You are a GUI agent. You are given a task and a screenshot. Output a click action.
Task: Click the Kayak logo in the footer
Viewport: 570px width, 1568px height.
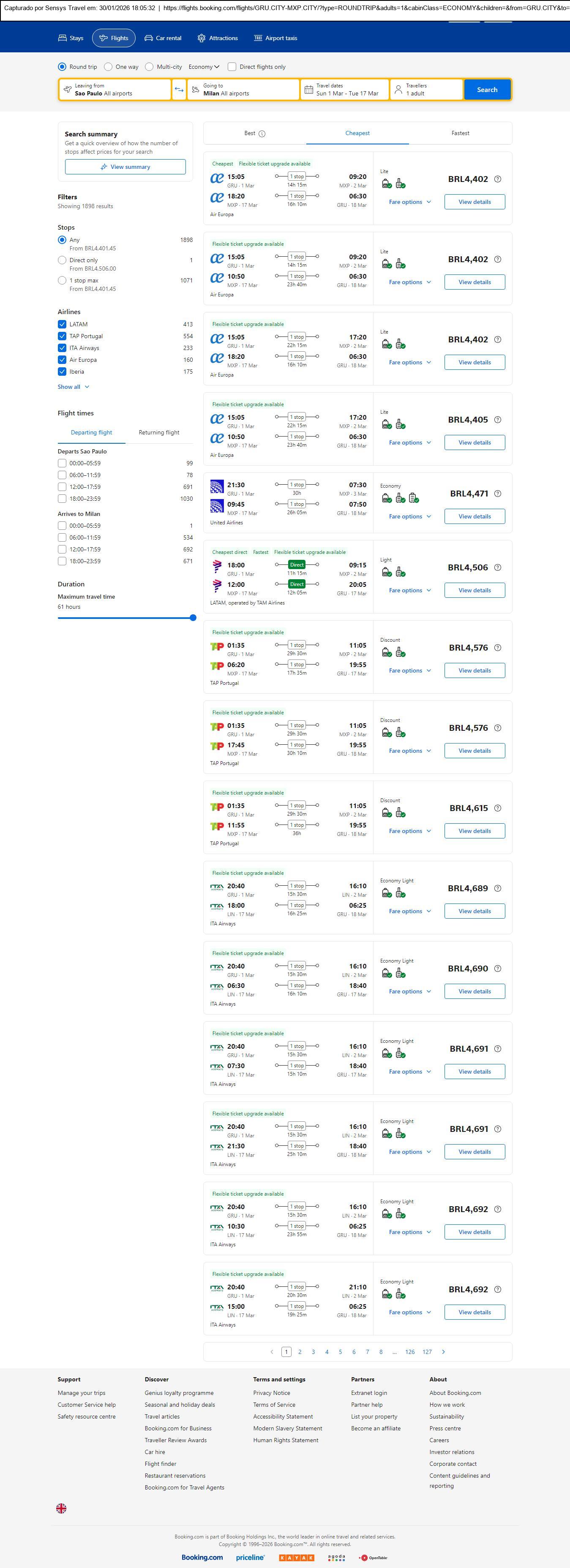click(297, 1557)
